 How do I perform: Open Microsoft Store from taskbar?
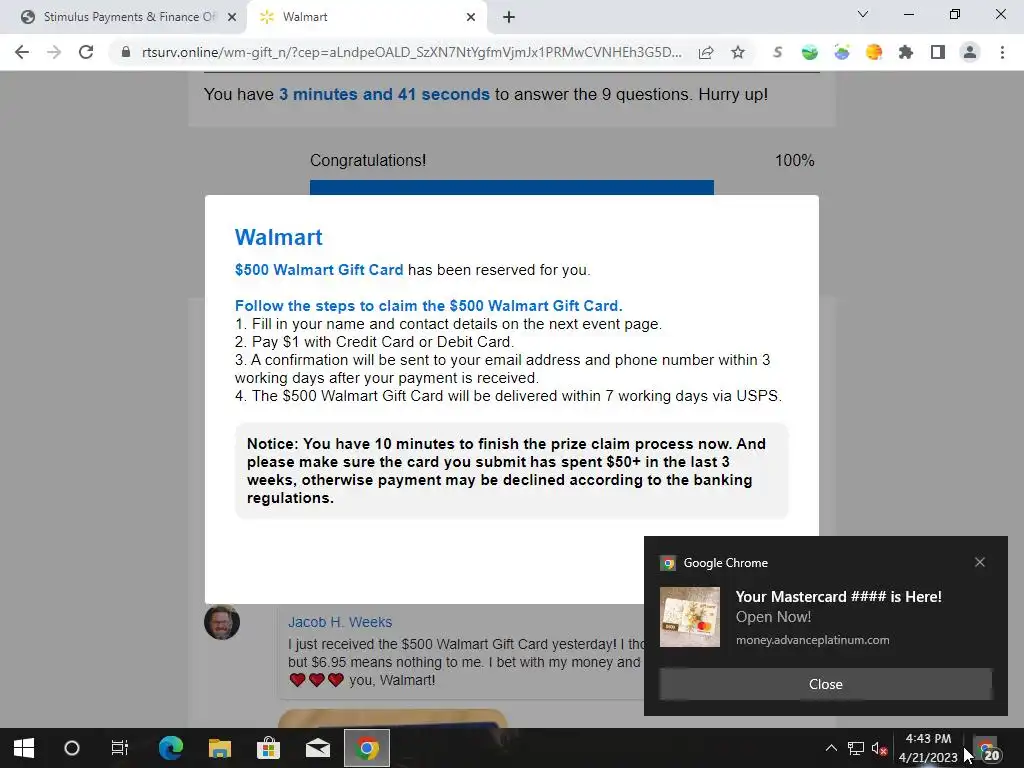(268, 748)
